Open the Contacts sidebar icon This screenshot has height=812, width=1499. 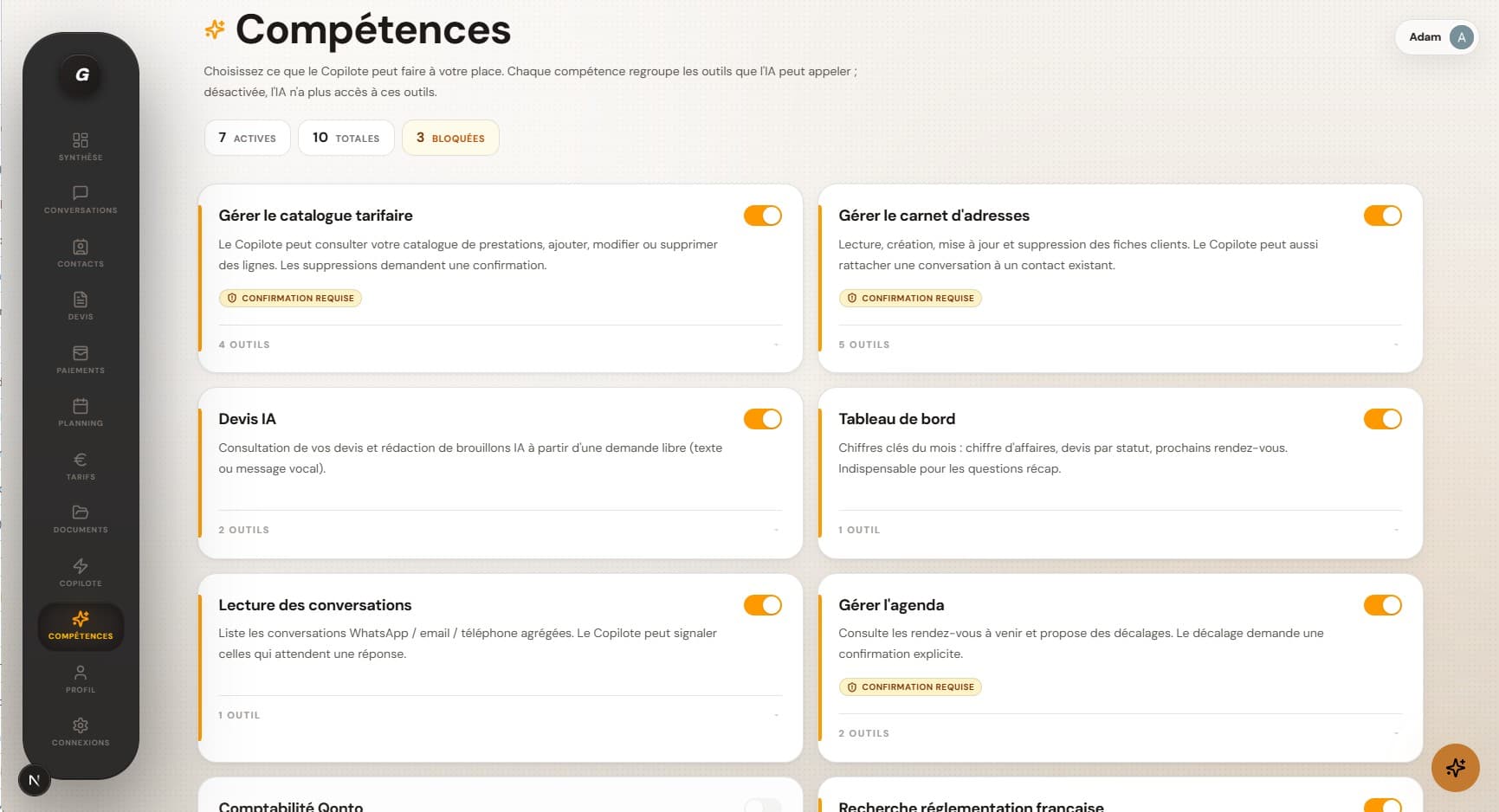coord(81,247)
